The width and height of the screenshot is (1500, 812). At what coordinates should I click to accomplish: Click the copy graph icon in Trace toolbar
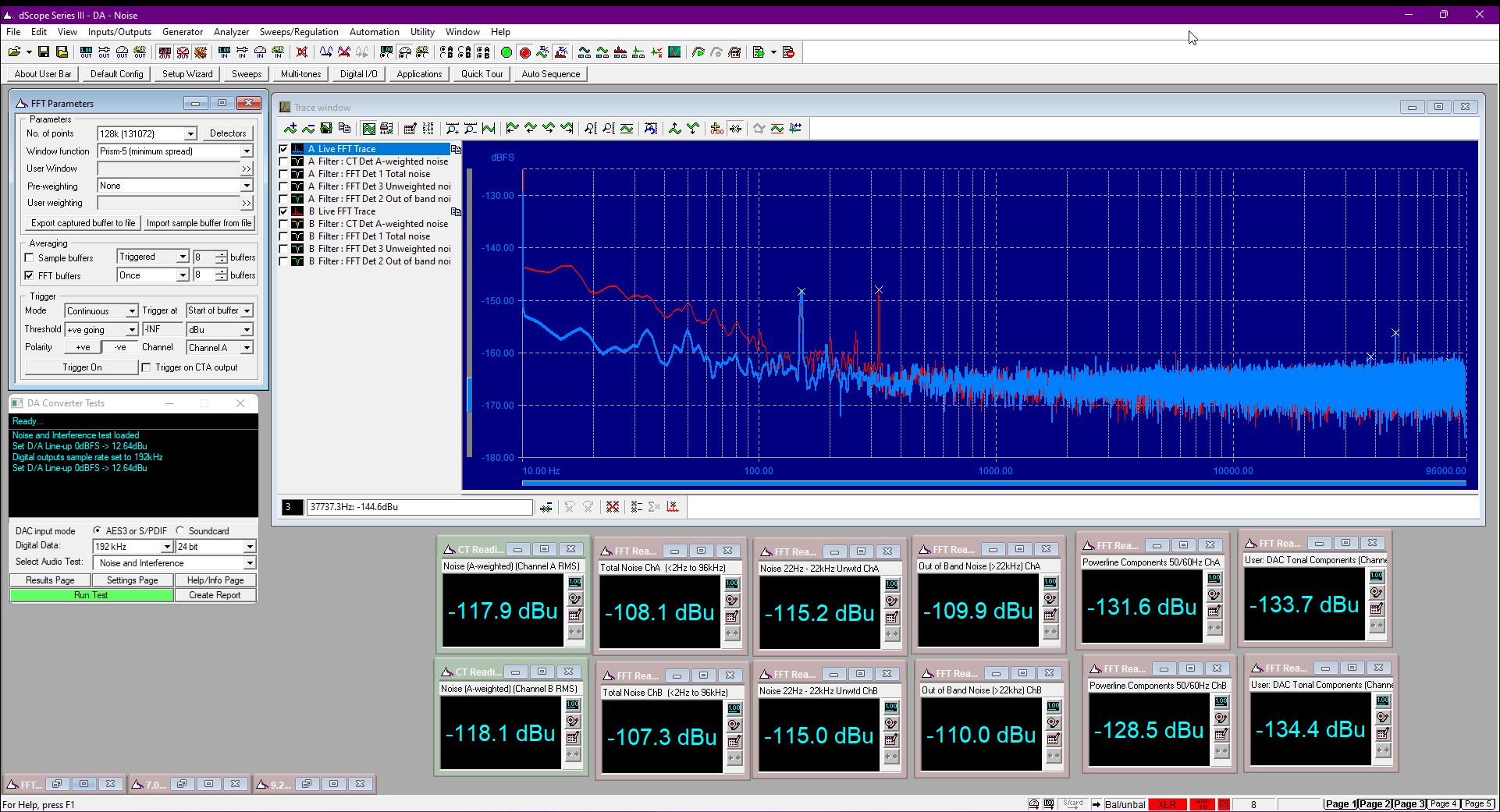344,129
